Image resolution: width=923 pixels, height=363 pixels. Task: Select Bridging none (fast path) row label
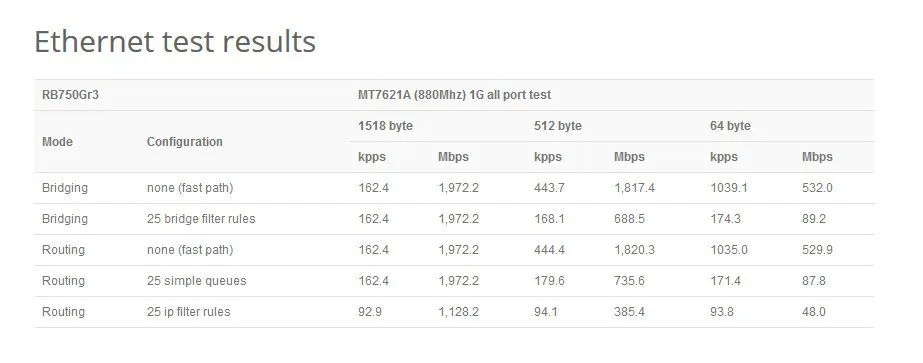(65, 188)
